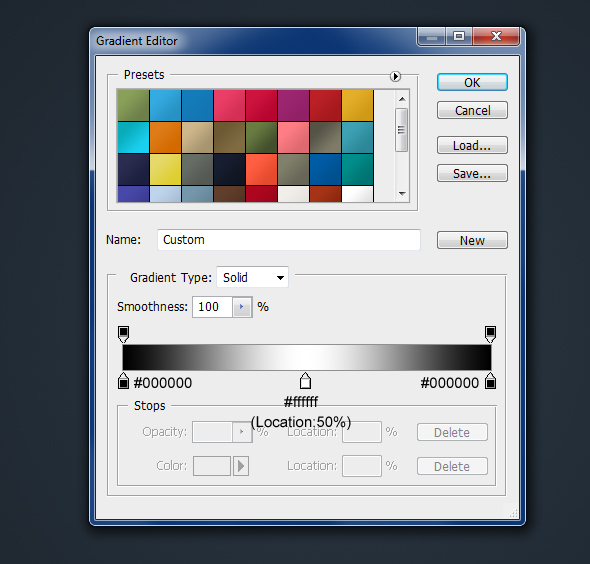Click the Color swatch box in Stops
The width and height of the screenshot is (590, 564).
[212, 466]
